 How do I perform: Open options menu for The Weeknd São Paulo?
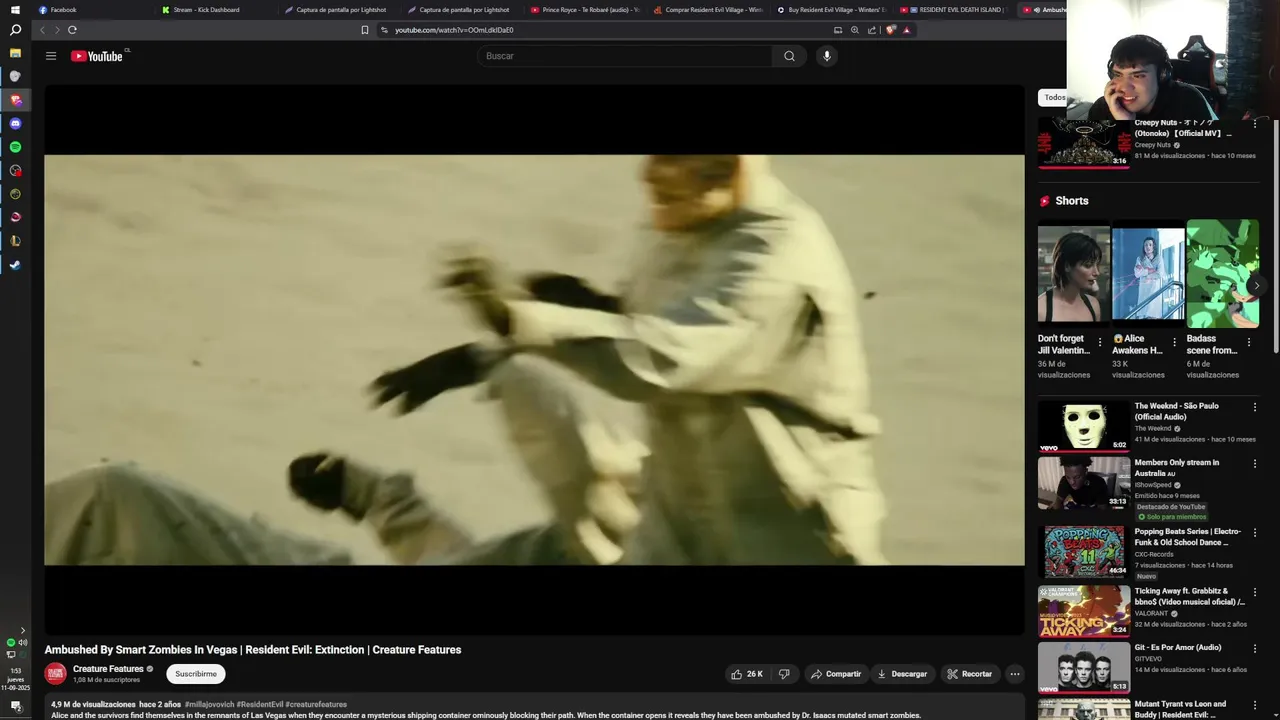1255,407
